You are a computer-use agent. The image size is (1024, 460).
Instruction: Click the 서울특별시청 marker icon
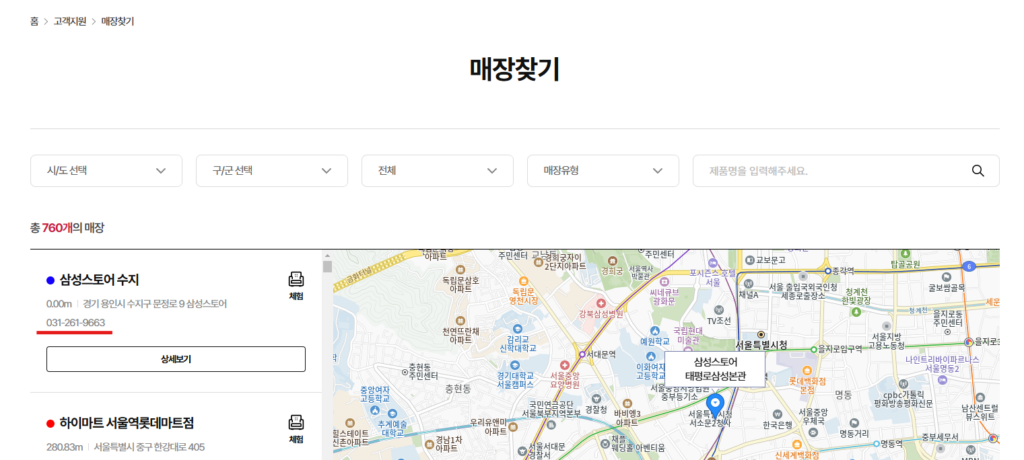[x=760, y=334]
